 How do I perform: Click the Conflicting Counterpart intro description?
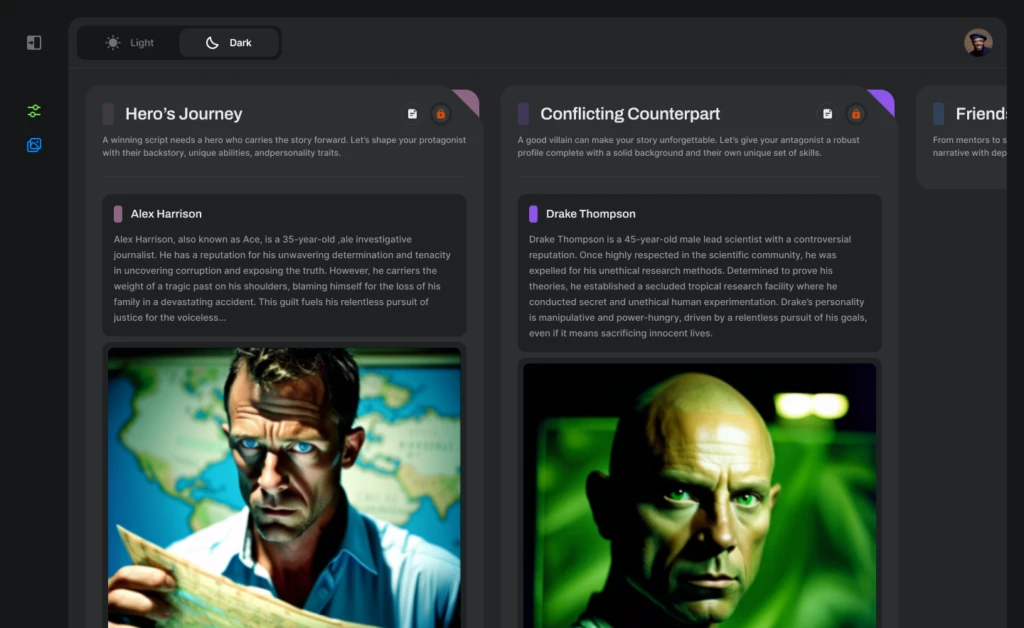(x=688, y=146)
